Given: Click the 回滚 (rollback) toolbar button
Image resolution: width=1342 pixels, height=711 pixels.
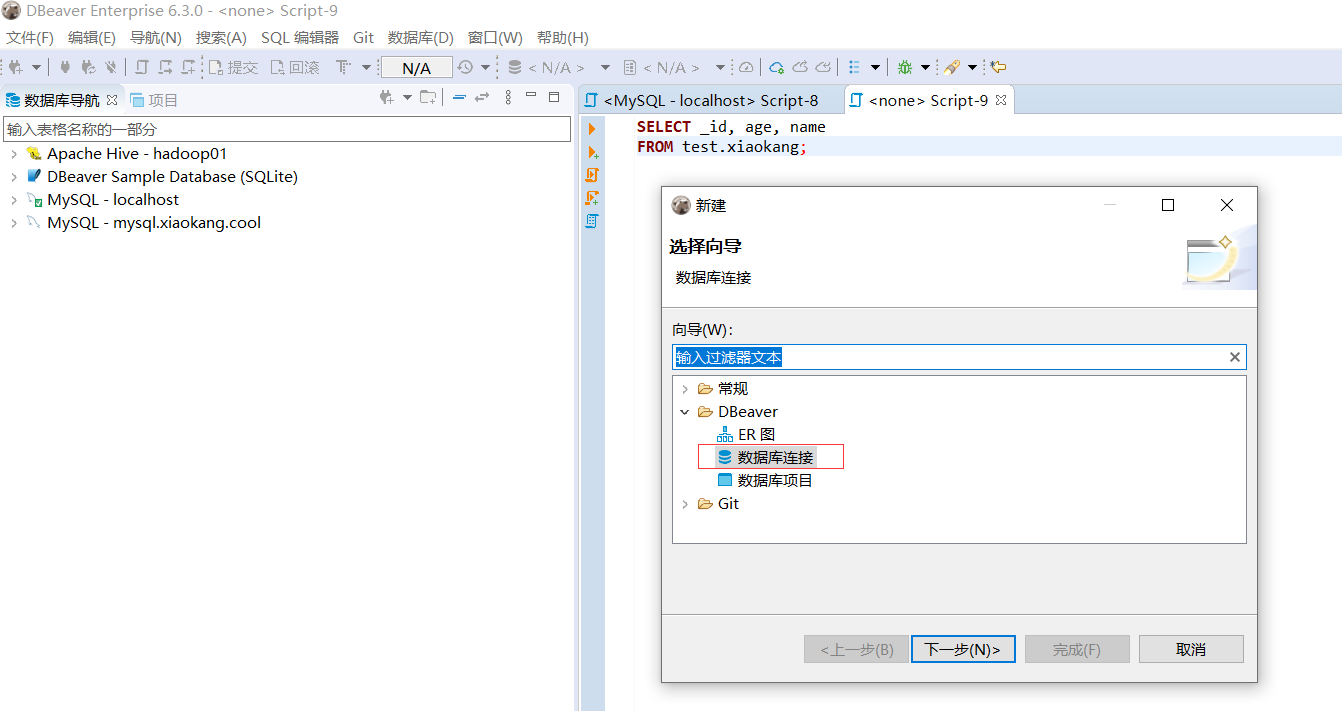Looking at the screenshot, I should (x=295, y=67).
